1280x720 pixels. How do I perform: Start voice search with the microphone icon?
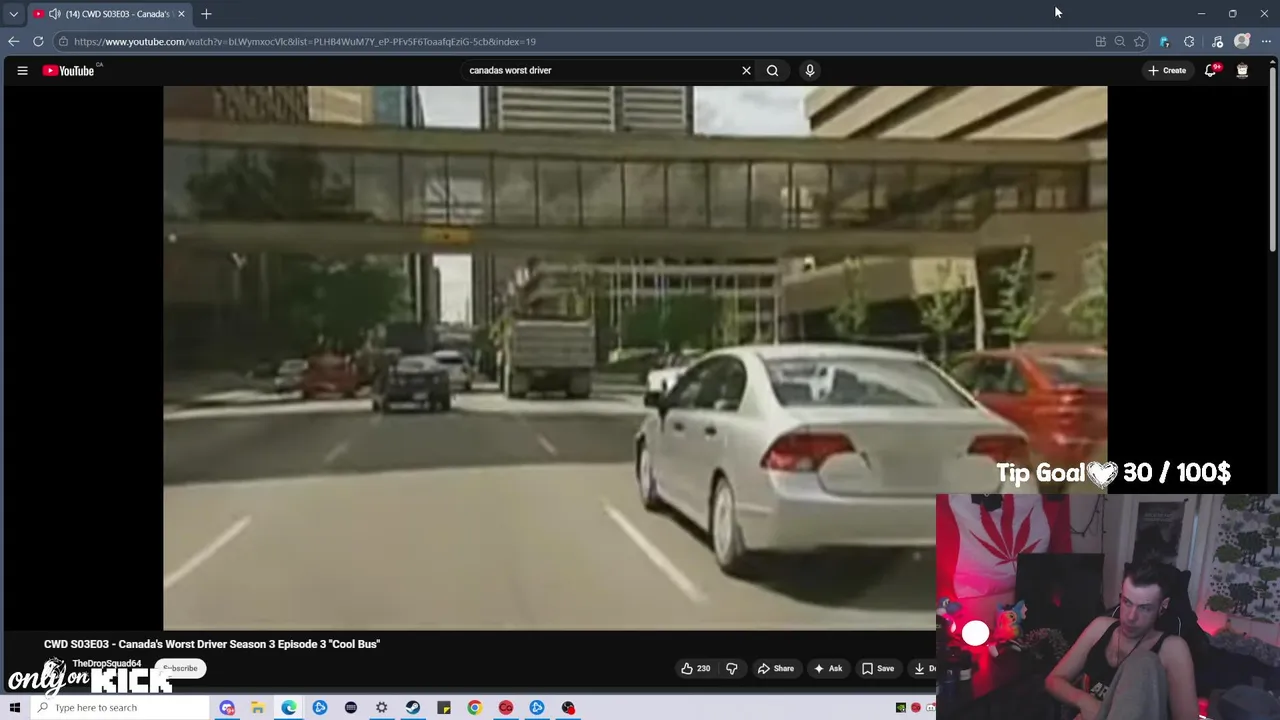pos(810,70)
